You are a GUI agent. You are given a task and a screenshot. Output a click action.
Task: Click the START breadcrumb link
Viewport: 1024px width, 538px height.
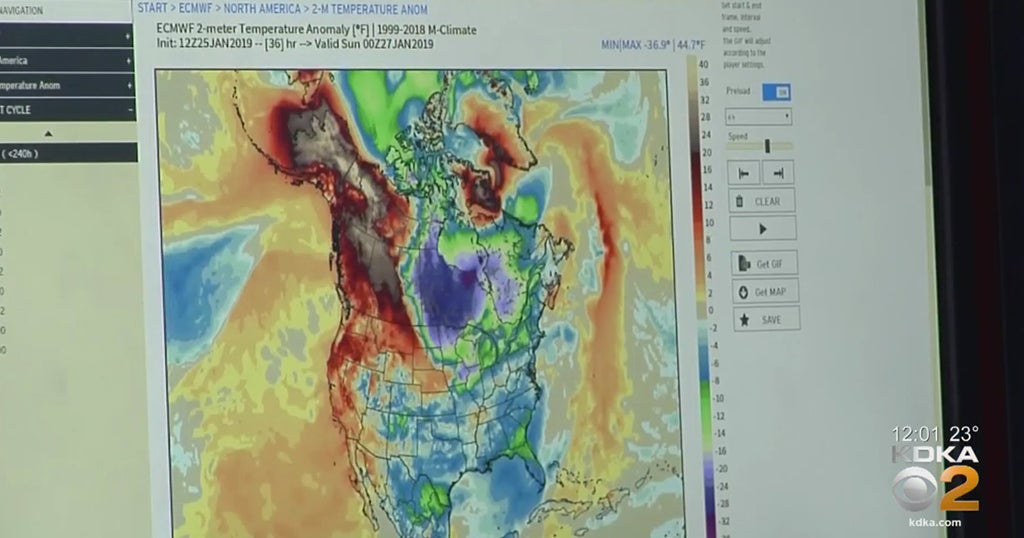click(x=152, y=8)
